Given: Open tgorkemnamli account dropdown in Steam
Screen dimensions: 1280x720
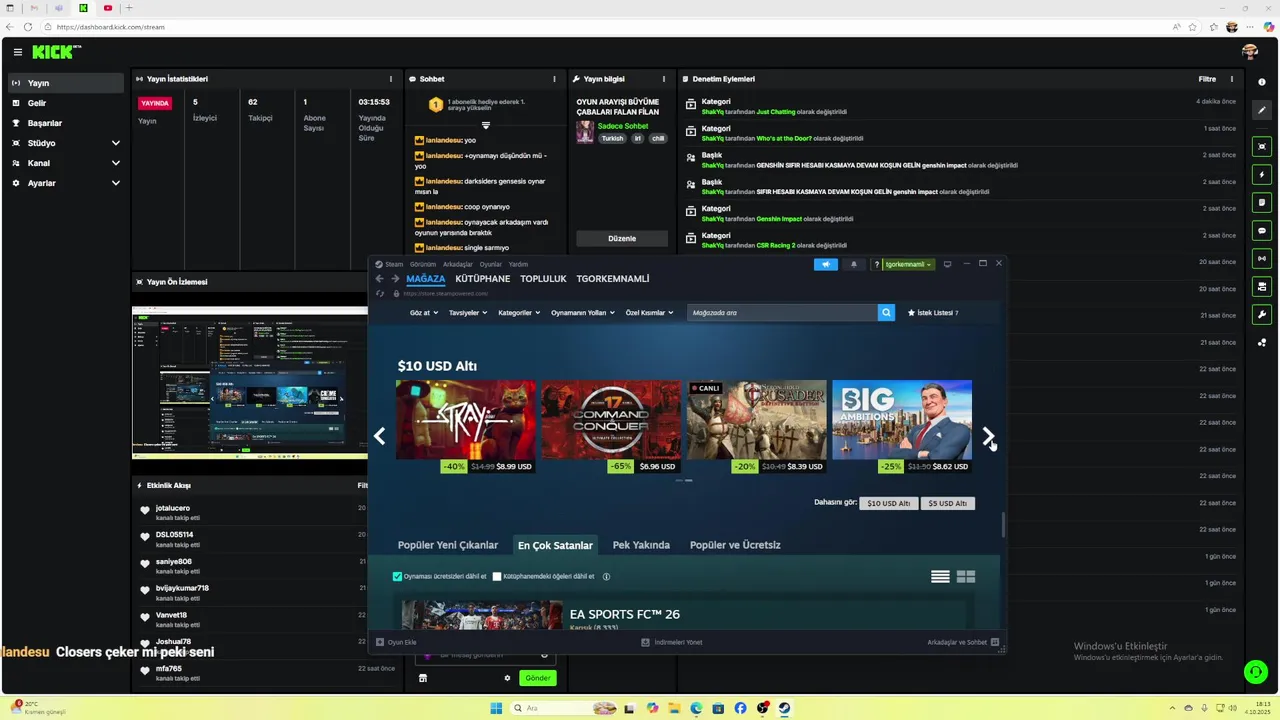Looking at the screenshot, I should 909,264.
